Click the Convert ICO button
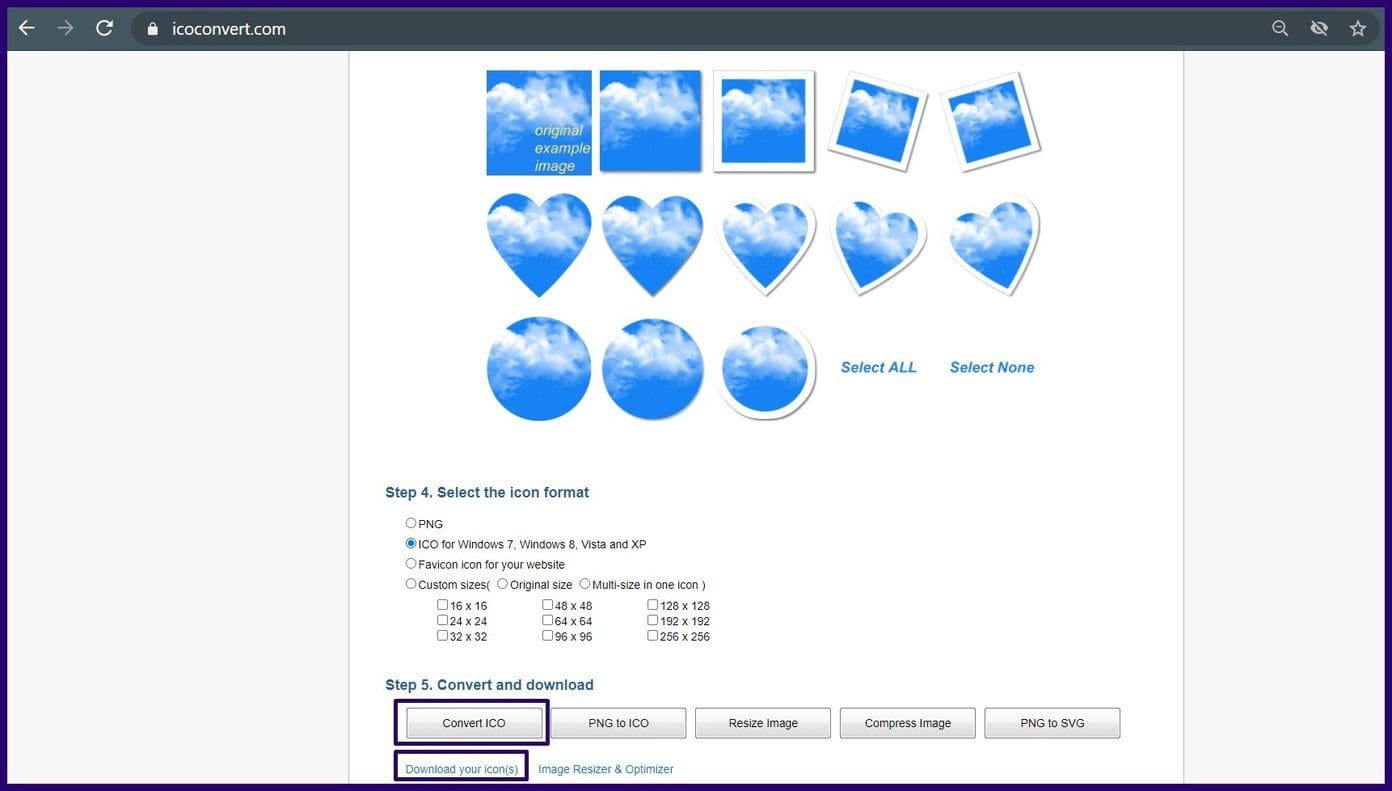This screenshot has height=791, width=1392. point(474,723)
